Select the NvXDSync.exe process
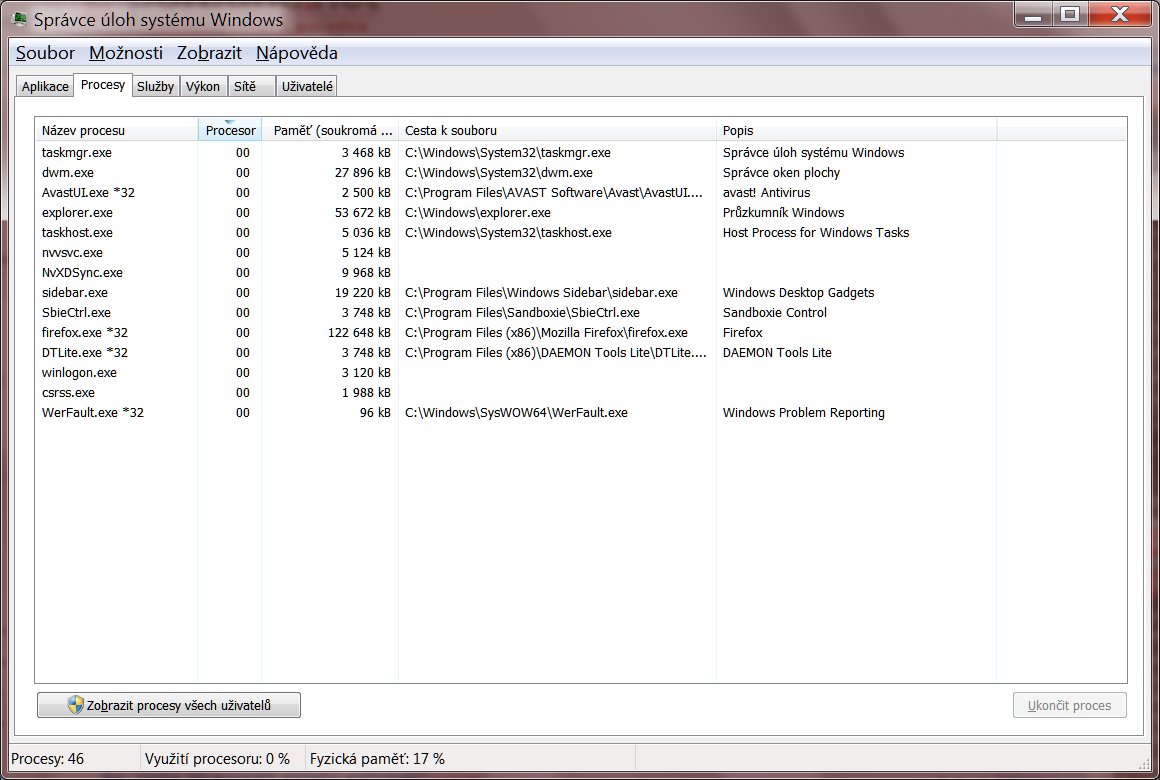1160x780 pixels. pyautogui.click(x=581, y=272)
